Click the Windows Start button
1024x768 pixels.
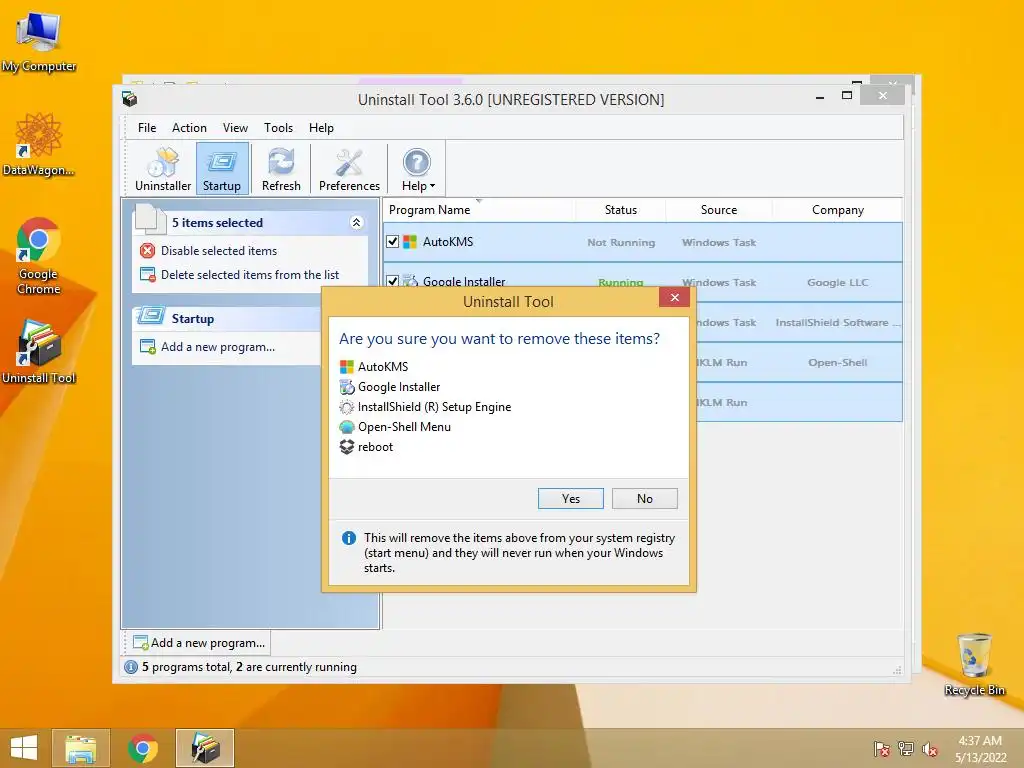point(24,748)
